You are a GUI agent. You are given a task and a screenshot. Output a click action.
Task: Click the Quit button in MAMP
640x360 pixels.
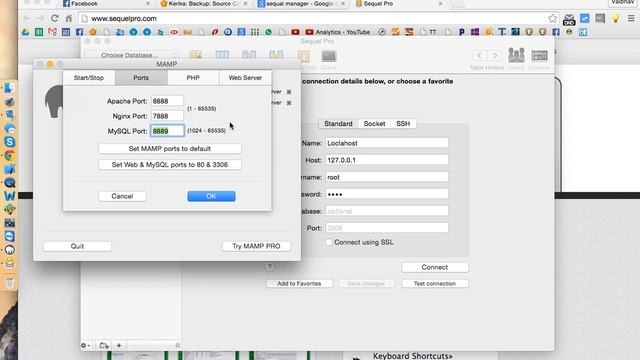77,246
